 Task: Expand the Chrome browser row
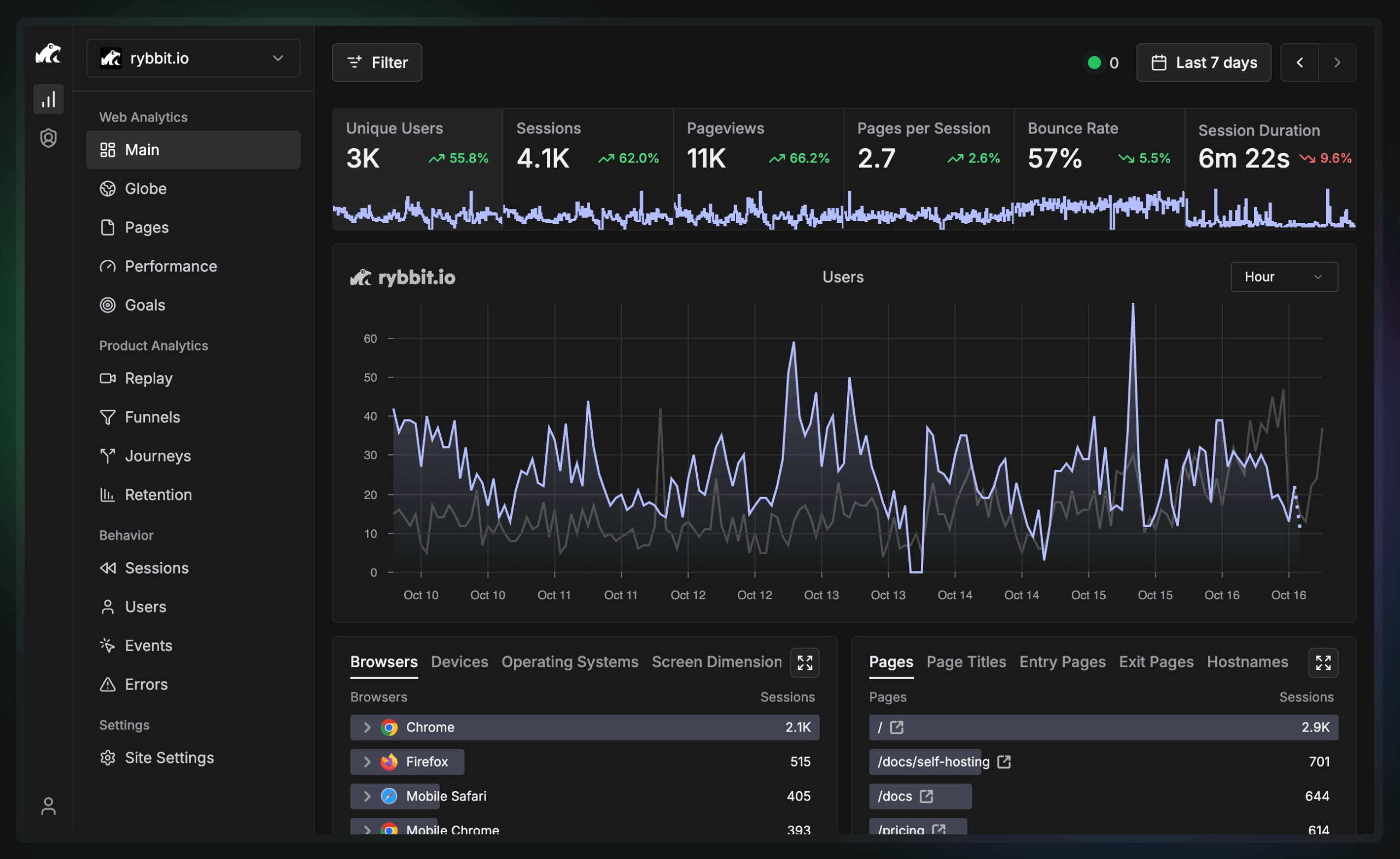tap(367, 727)
